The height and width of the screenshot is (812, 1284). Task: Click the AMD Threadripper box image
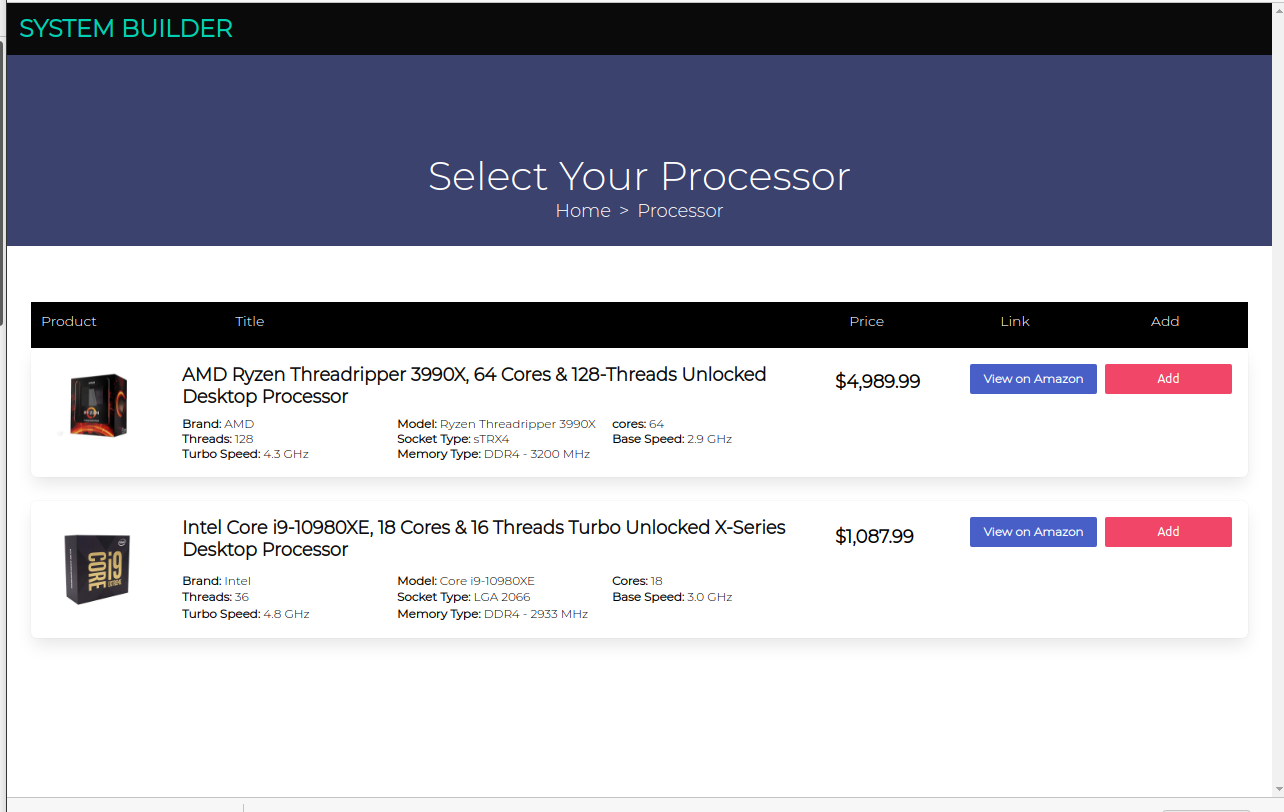(x=97, y=406)
